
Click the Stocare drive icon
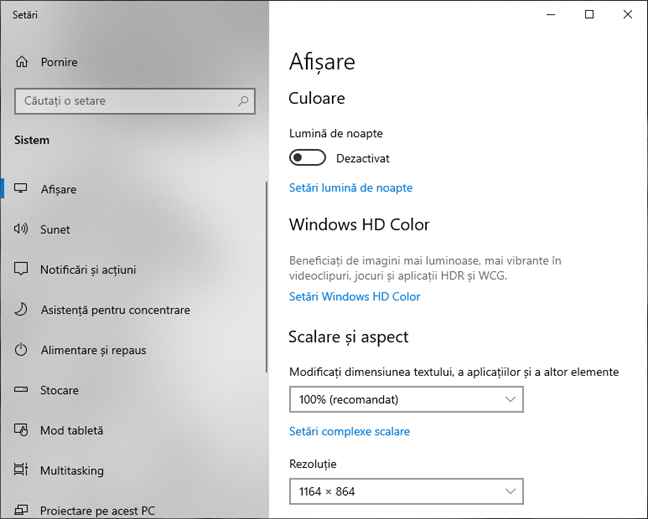21,390
